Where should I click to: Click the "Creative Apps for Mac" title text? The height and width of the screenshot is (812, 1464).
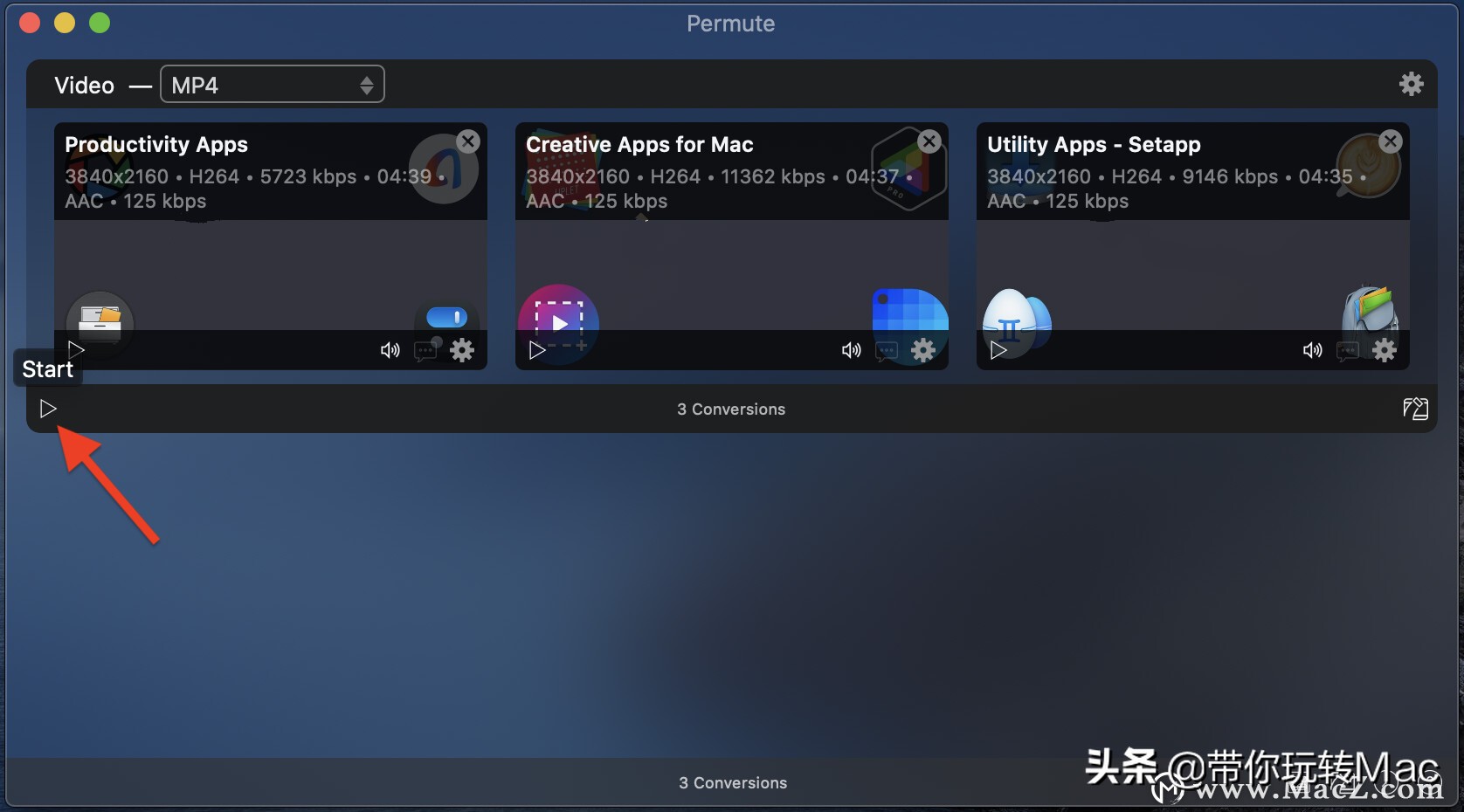click(x=639, y=145)
